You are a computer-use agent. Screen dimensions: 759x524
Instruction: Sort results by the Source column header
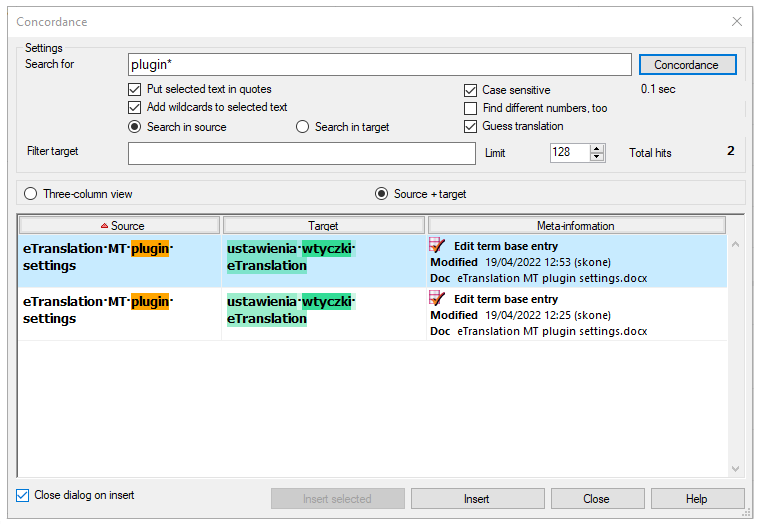pyautogui.click(x=120, y=225)
